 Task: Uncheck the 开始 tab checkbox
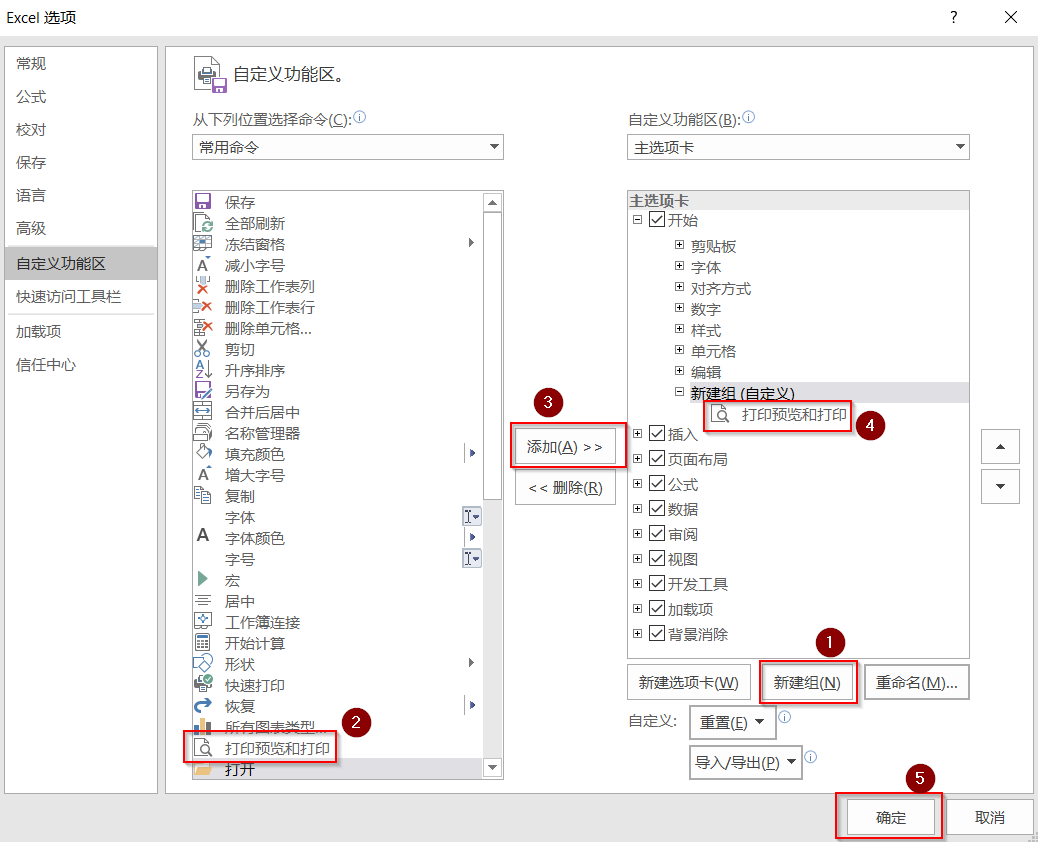pos(657,219)
